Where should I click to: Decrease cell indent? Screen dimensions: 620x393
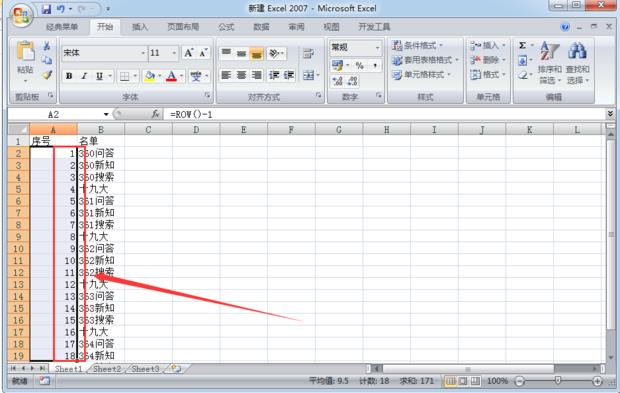[274, 75]
